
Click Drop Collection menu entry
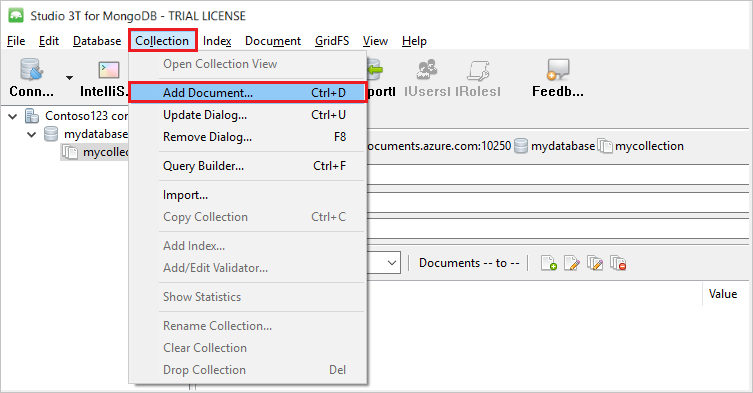(248, 369)
